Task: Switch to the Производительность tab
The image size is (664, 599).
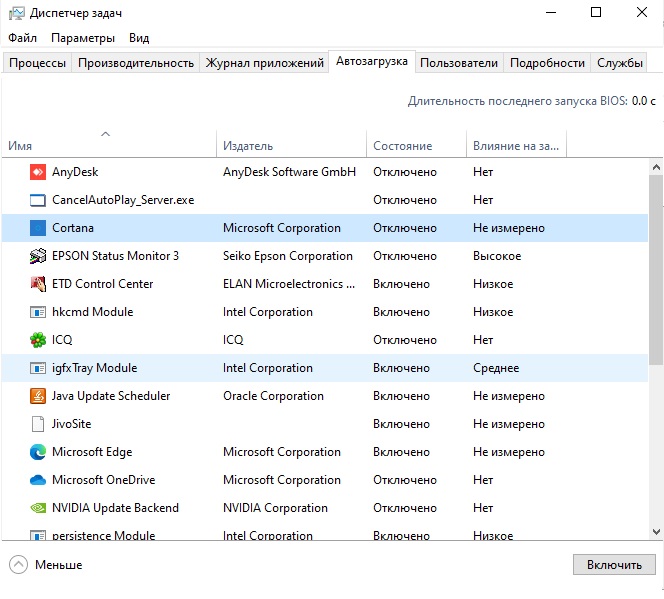Action: [136, 63]
